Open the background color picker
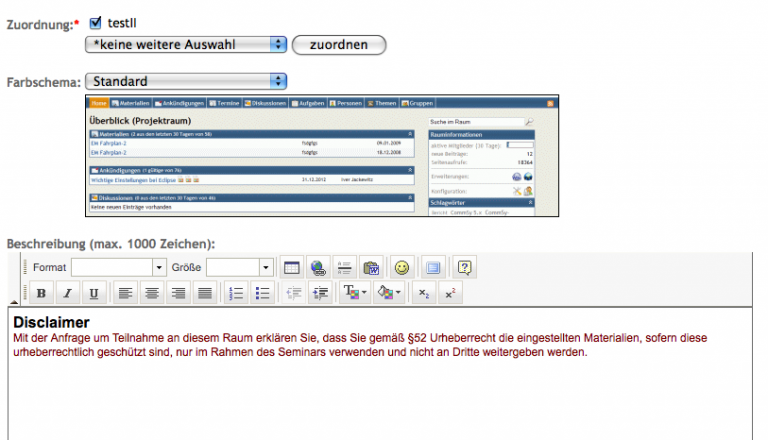The image size is (768, 440). coord(389,293)
